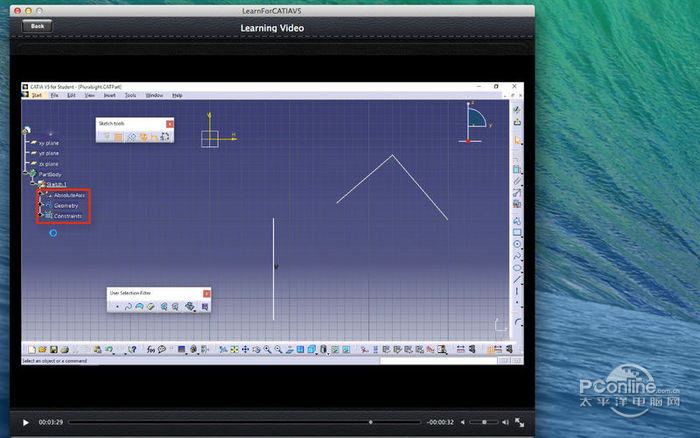Click the louder volume speaker icon

click(505, 422)
